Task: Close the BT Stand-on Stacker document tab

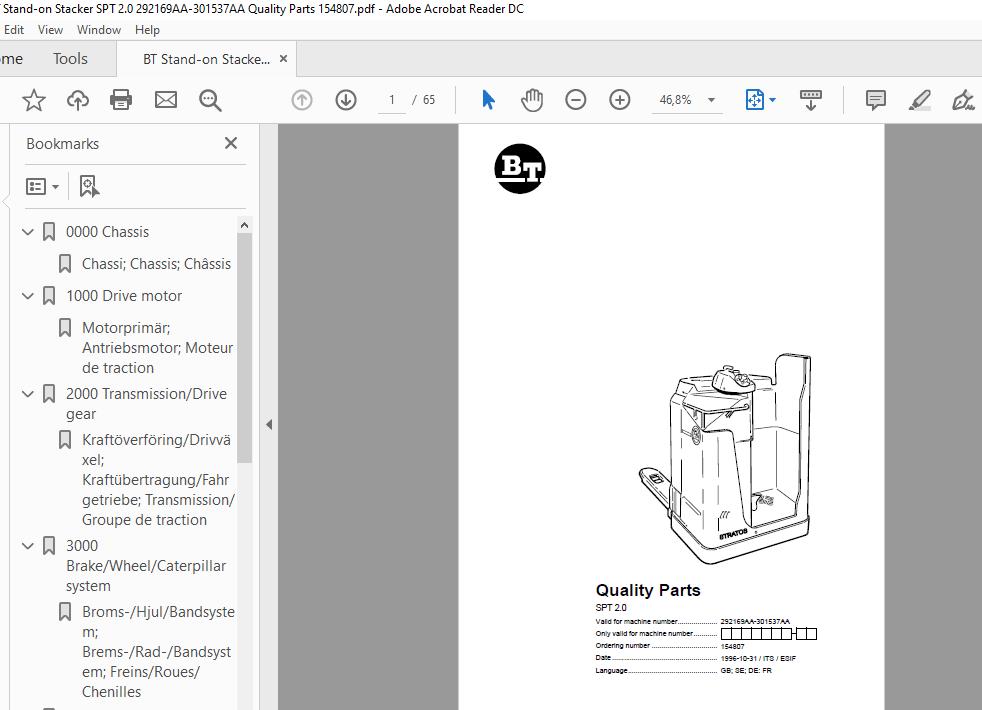Action: click(283, 59)
